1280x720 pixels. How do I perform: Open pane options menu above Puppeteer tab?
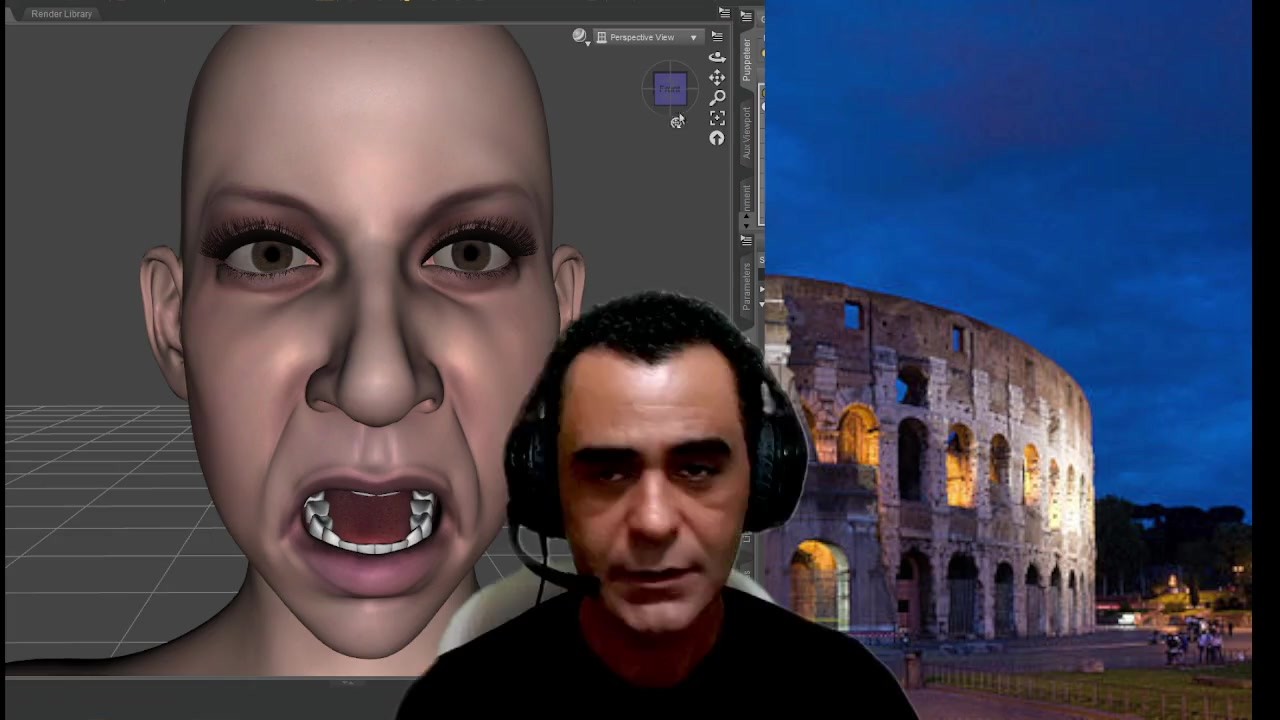pyautogui.click(x=746, y=17)
